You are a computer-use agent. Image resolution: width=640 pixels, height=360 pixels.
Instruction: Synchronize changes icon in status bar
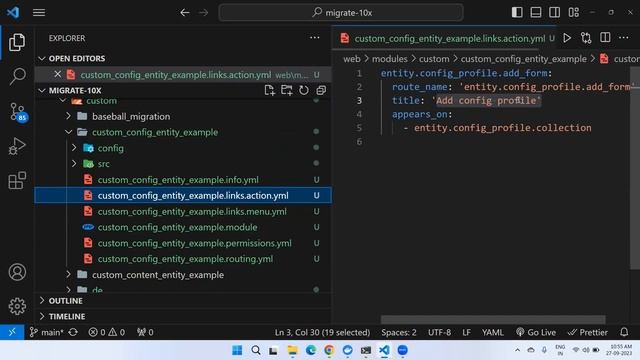click(73, 332)
